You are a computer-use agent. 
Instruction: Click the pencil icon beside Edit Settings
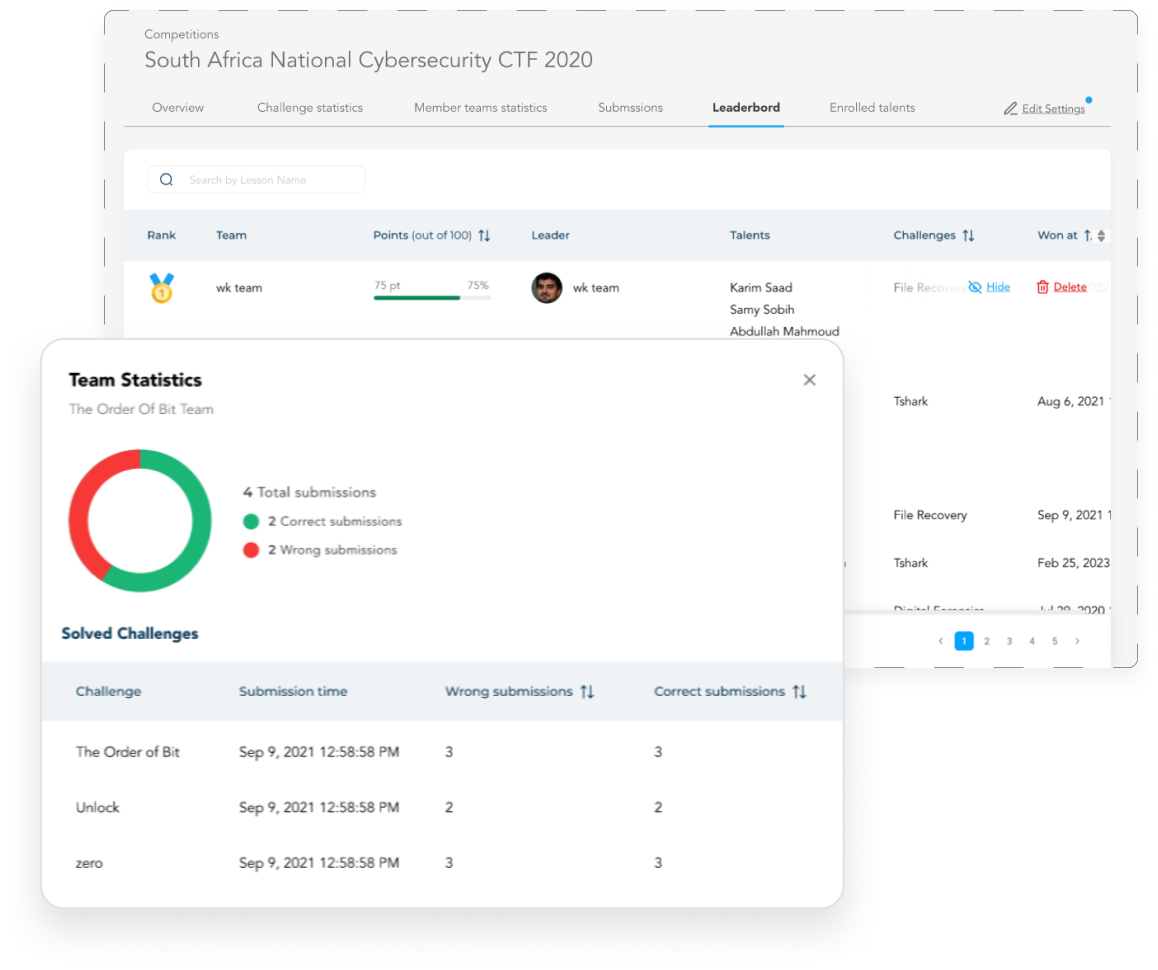click(1010, 109)
